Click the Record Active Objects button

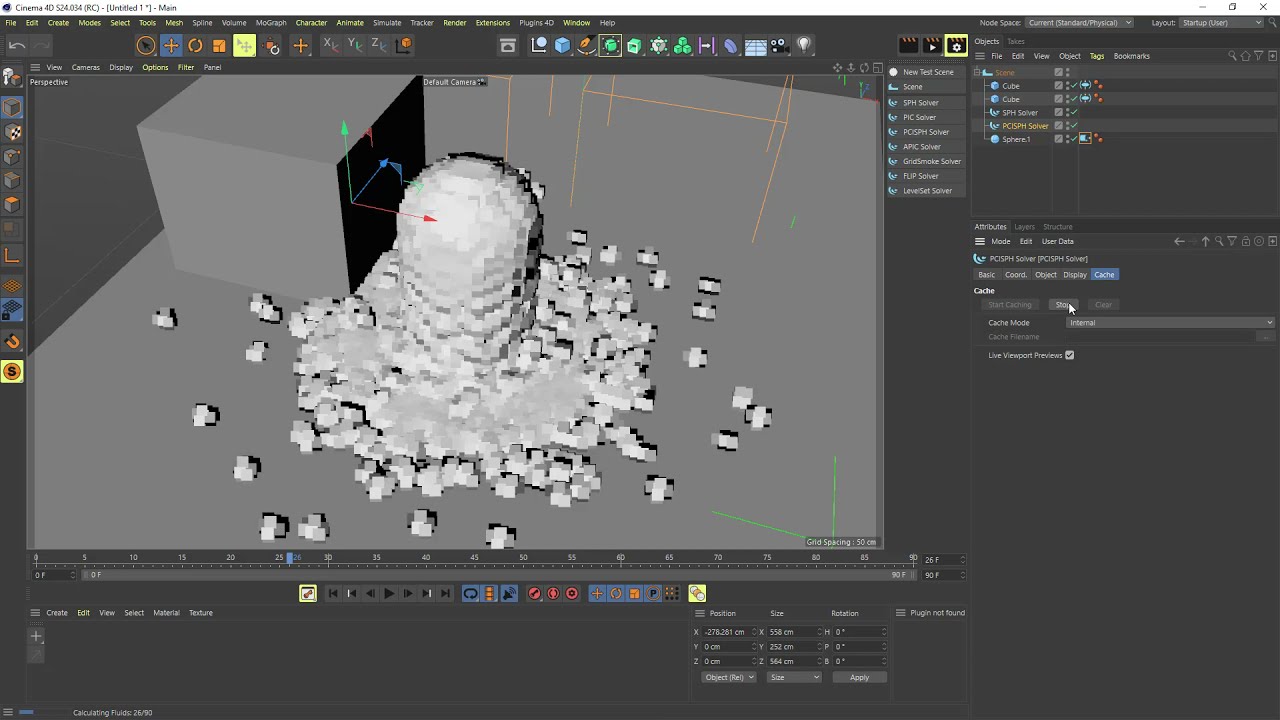534,594
